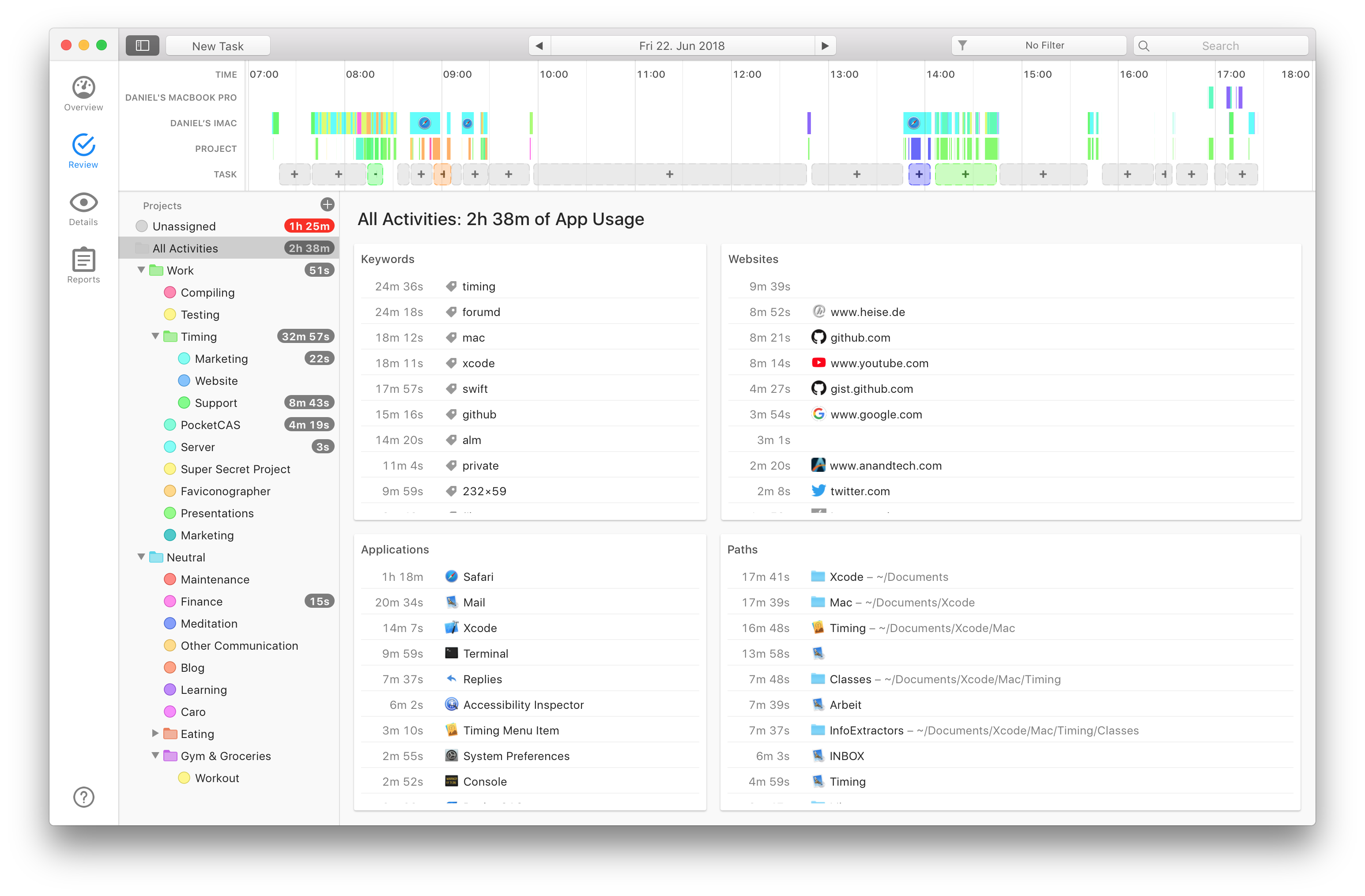
Task: Add task in purple slot at 14:00
Action: [x=919, y=174]
